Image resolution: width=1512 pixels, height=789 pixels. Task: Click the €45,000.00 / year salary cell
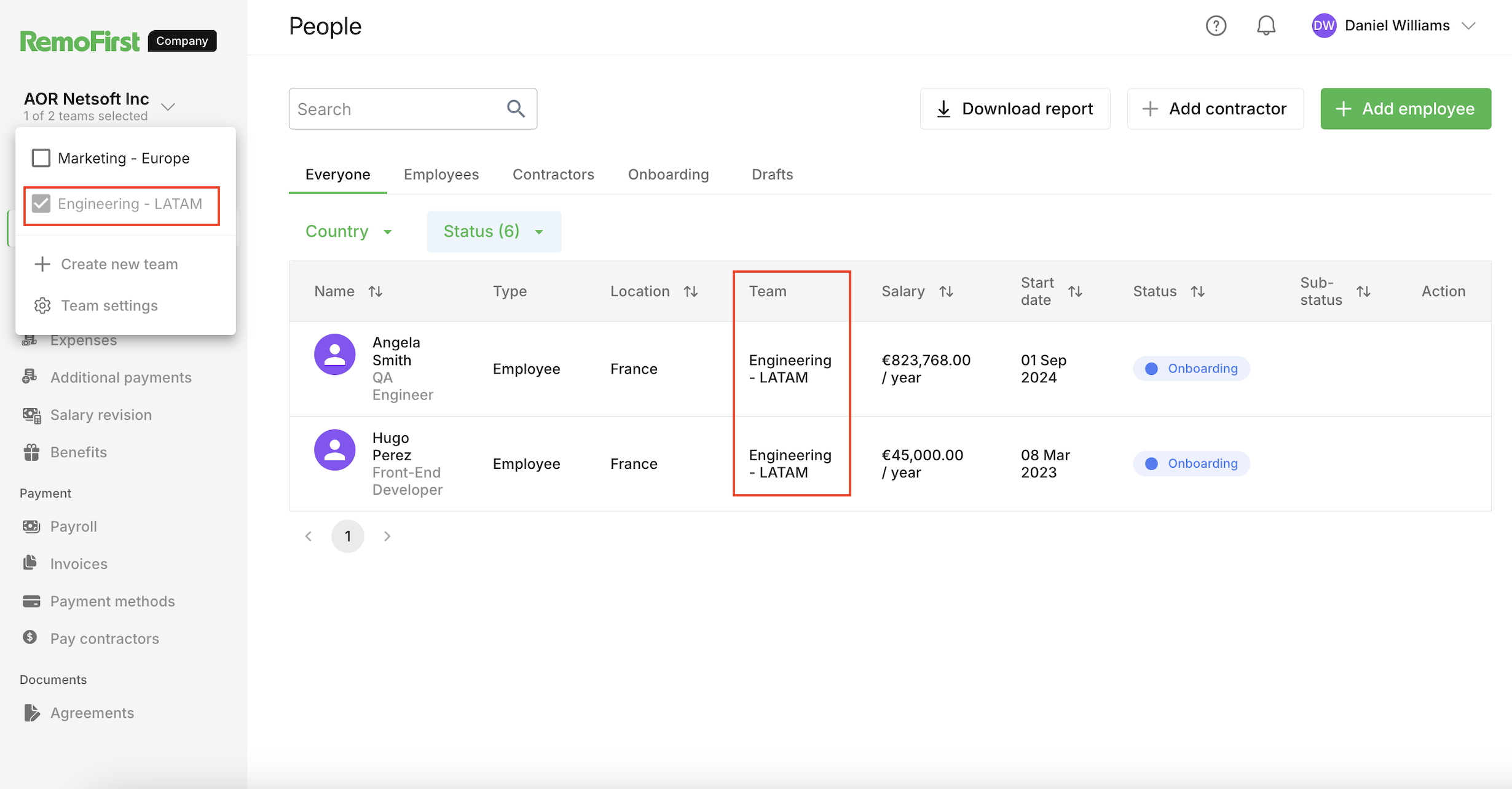tap(923, 464)
